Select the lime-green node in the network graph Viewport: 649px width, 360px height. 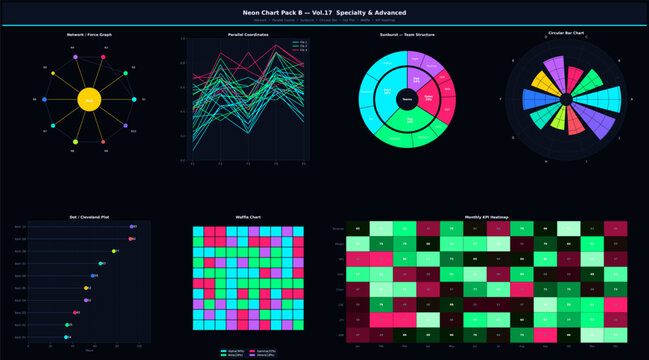[x=75, y=142]
